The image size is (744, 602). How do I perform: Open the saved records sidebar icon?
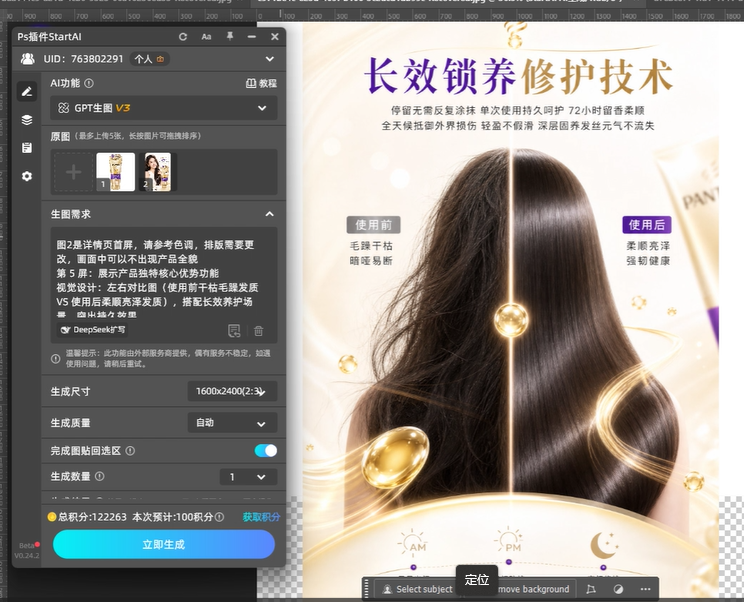pos(27,148)
